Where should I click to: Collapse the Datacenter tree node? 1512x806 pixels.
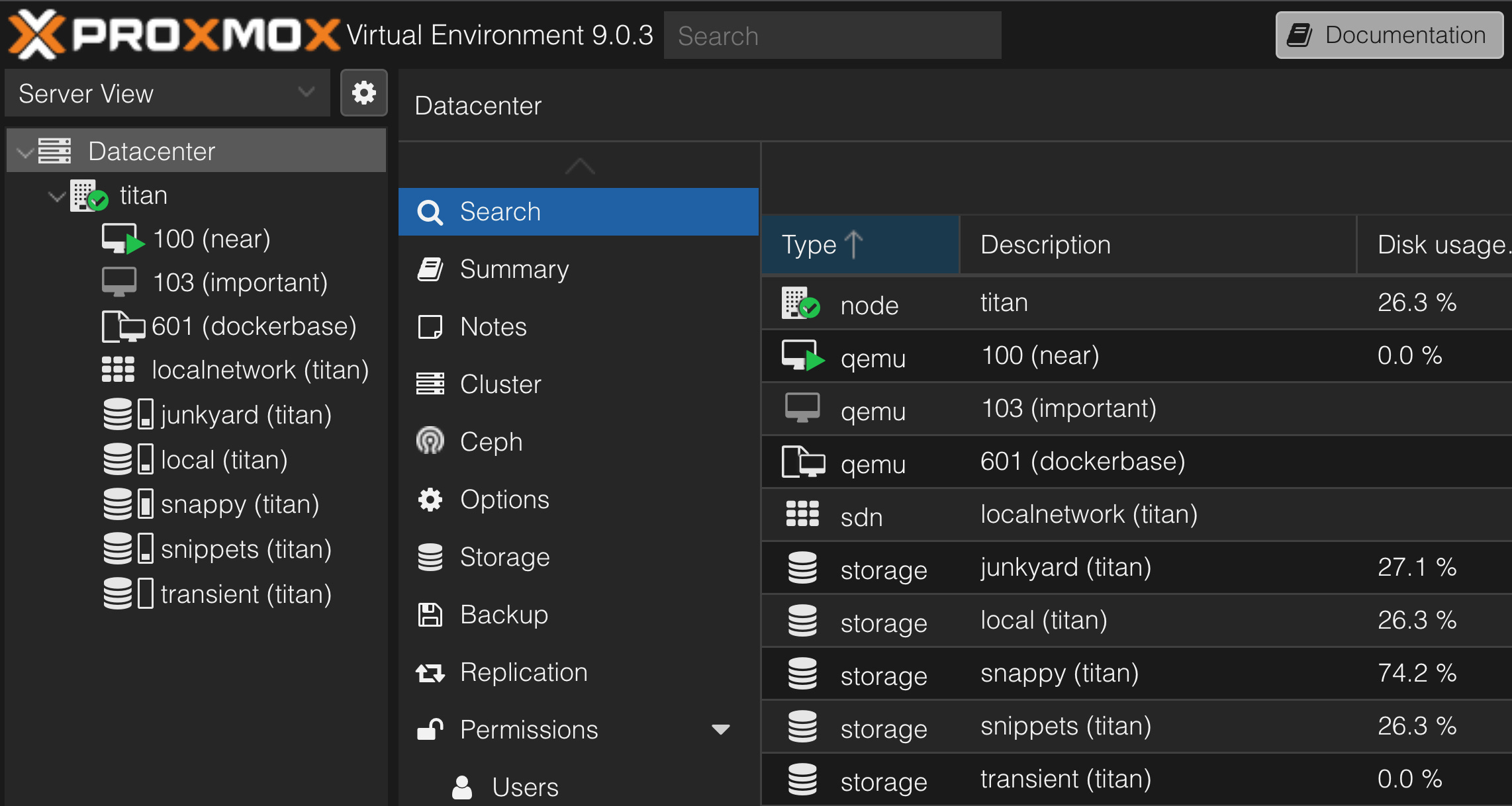click(25, 153)
